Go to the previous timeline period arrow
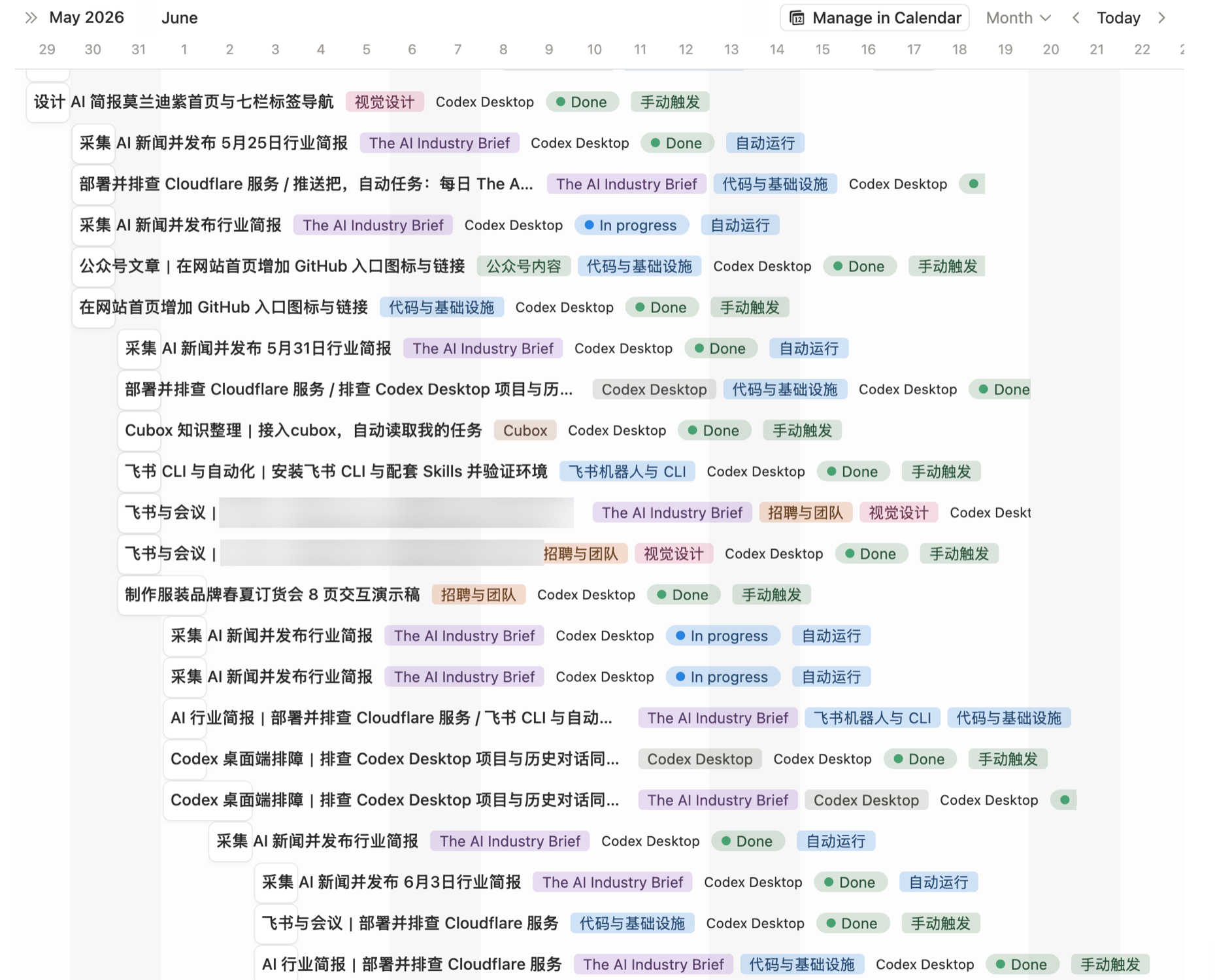The image size is (1215, 980). [x=1076, y=18]
